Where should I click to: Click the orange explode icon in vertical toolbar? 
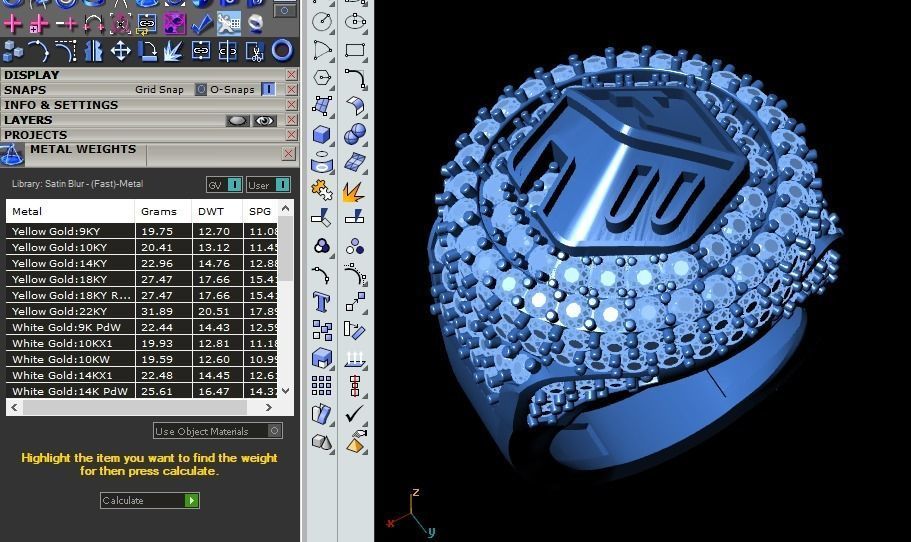pos(354,192)
